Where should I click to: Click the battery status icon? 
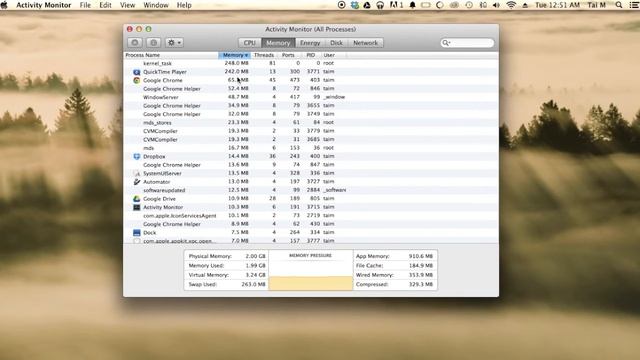tap(426, 5)
